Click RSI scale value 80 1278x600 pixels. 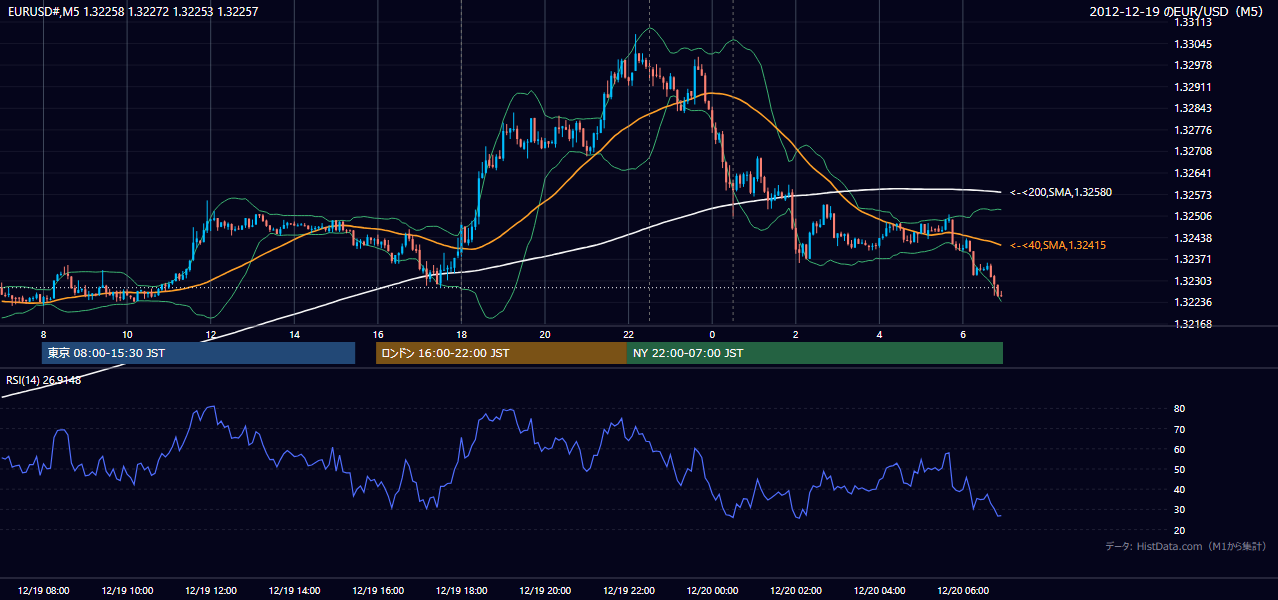(x=1179, y=409)
